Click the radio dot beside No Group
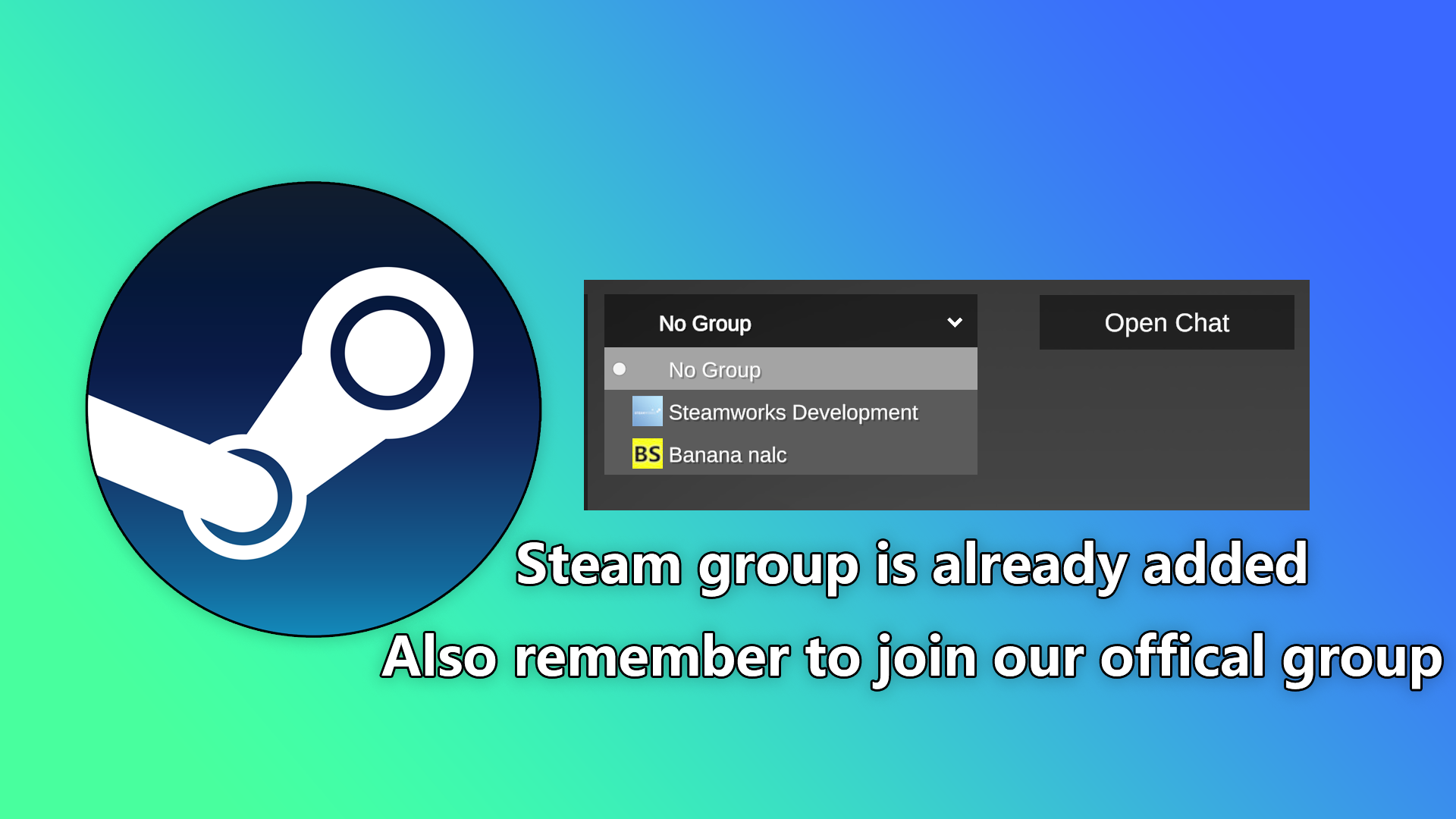Screen dimensions: 1456x819 [620, 369]
